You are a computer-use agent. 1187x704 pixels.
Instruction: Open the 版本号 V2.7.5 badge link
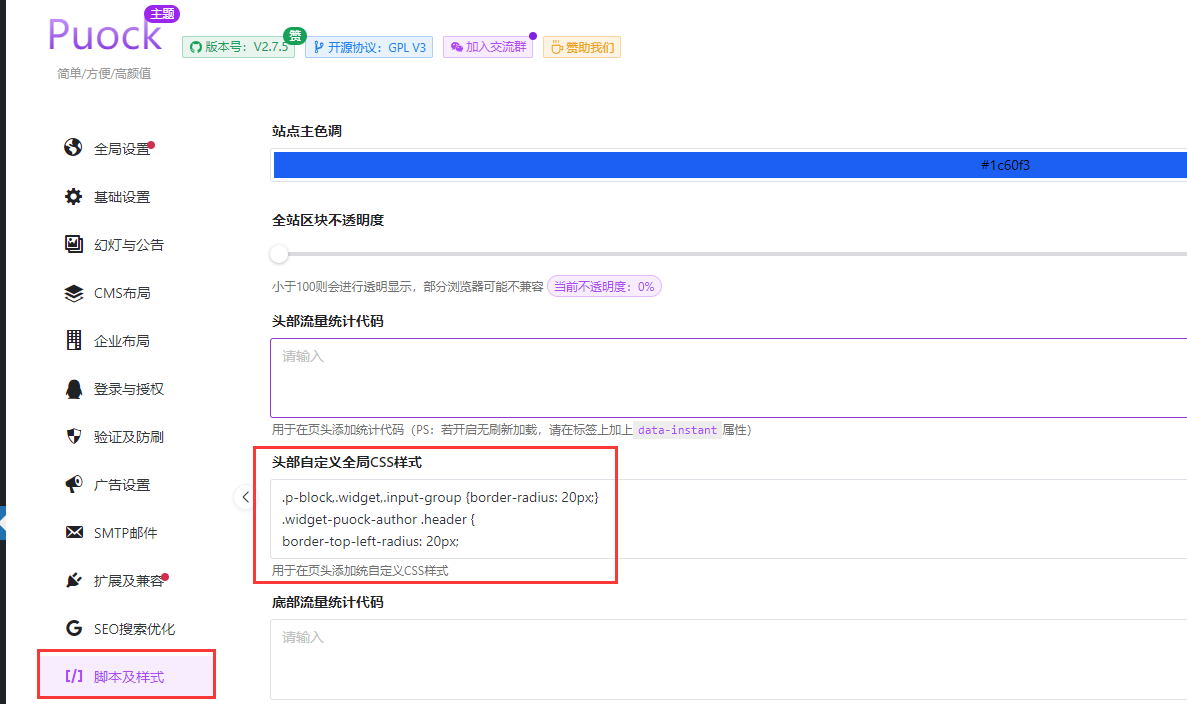[238, 47]
